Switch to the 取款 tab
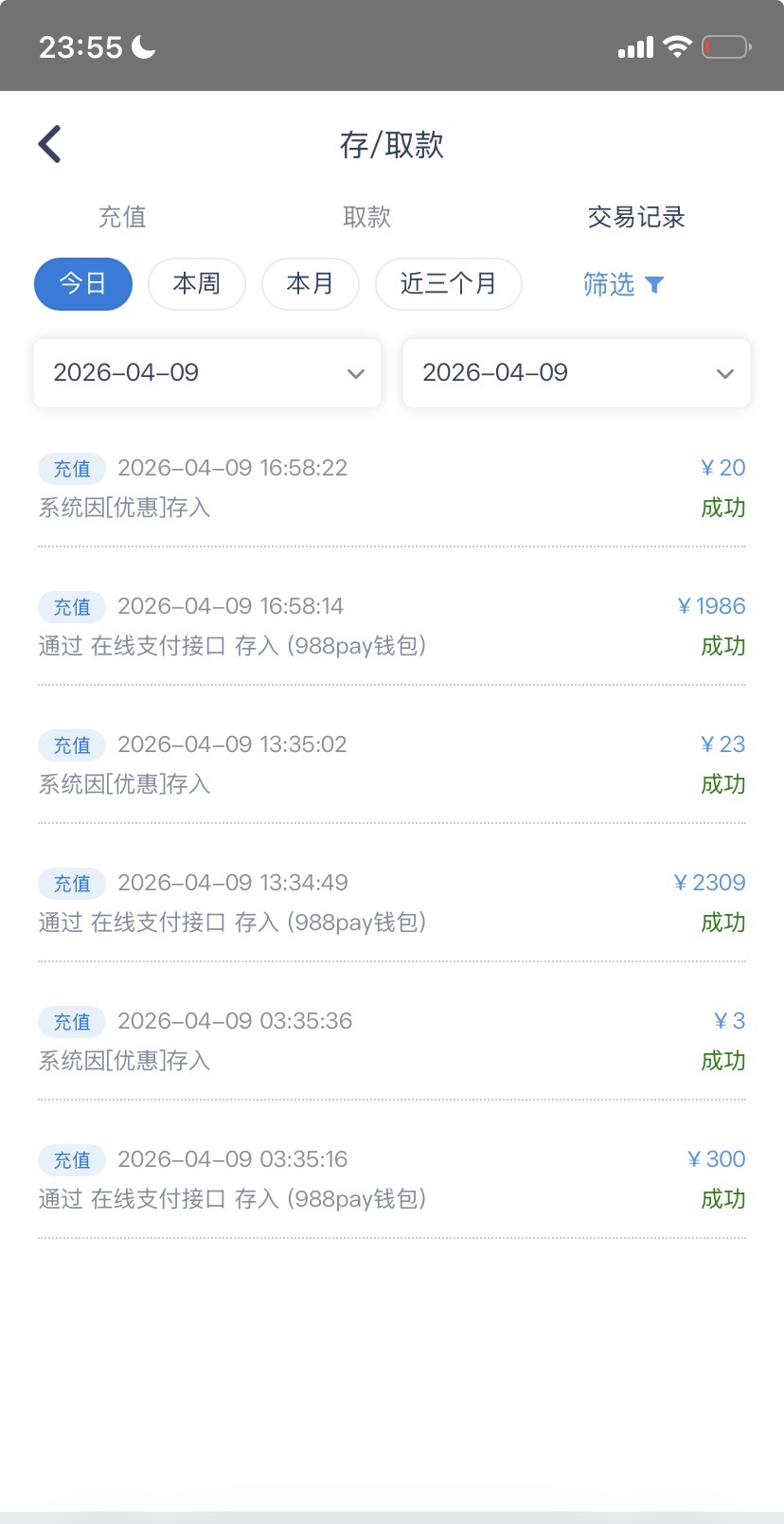Viewport: 784px width, 1524px height. [x=366, y=217]
